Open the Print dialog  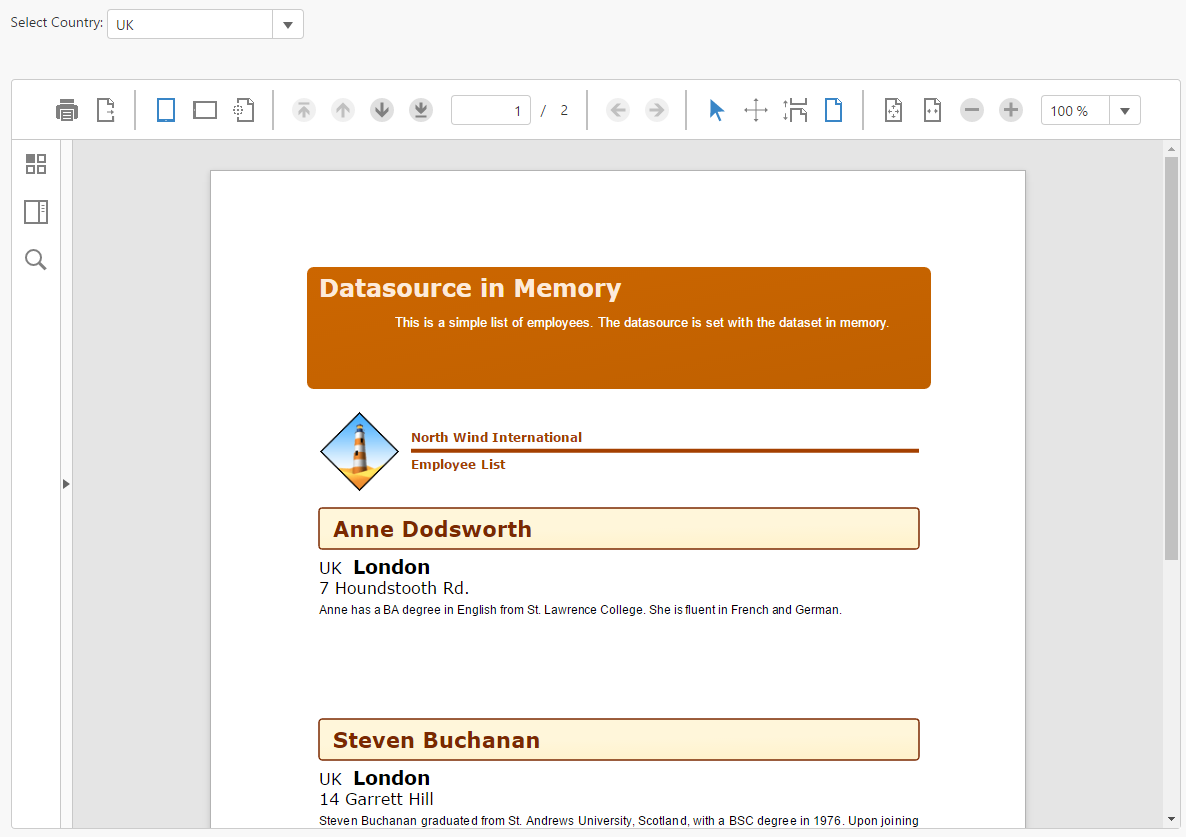pos(66,110)
